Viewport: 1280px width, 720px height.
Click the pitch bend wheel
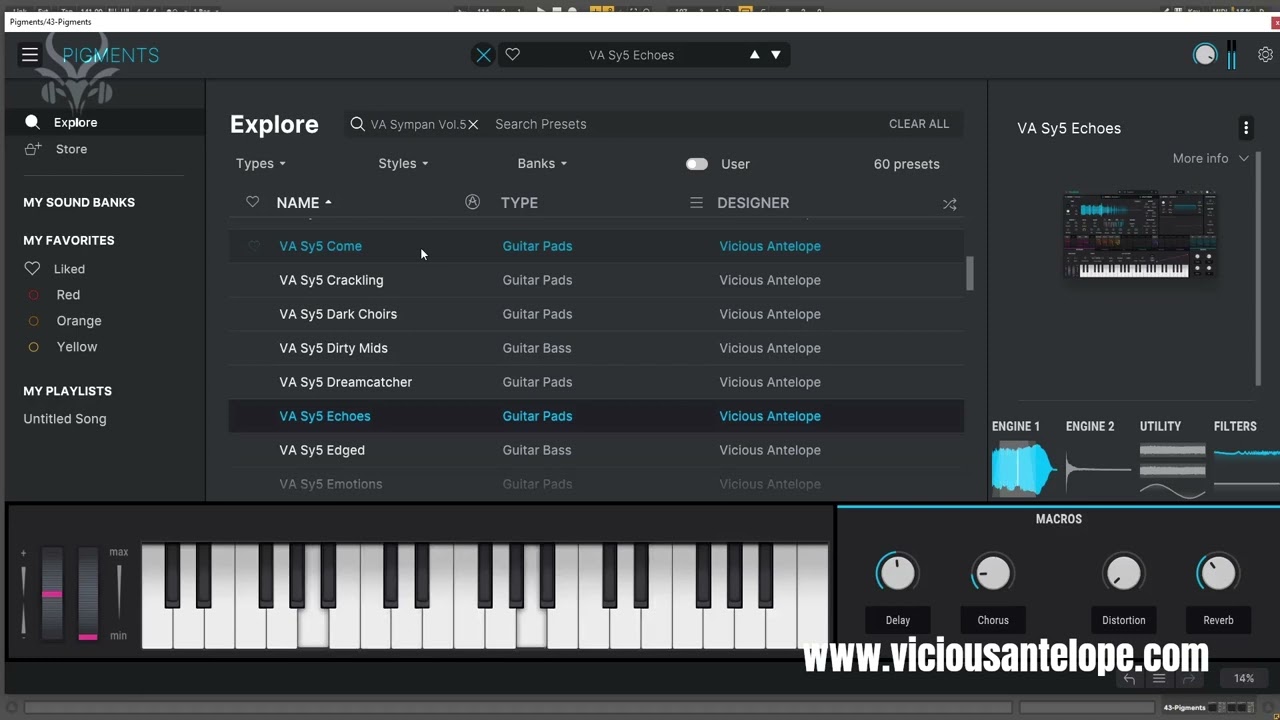[52, 593]
